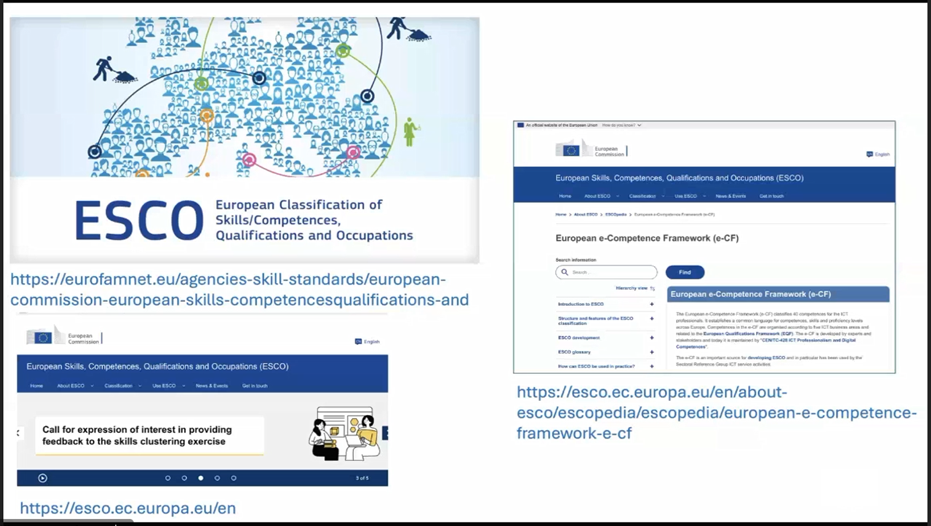The image size is (931, 526).
Task: Go to previous carousel slide arrow
Action: 18,433
